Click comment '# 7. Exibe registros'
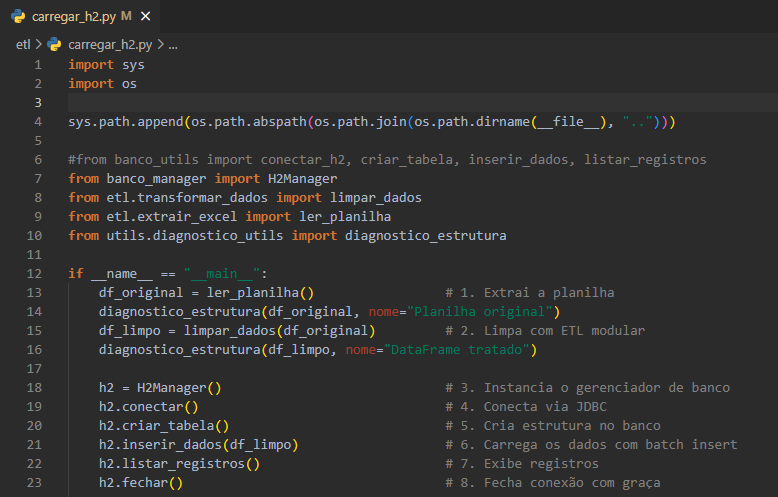Image resolution: width=778 pixels, height=497 pixels. [522, 464]
